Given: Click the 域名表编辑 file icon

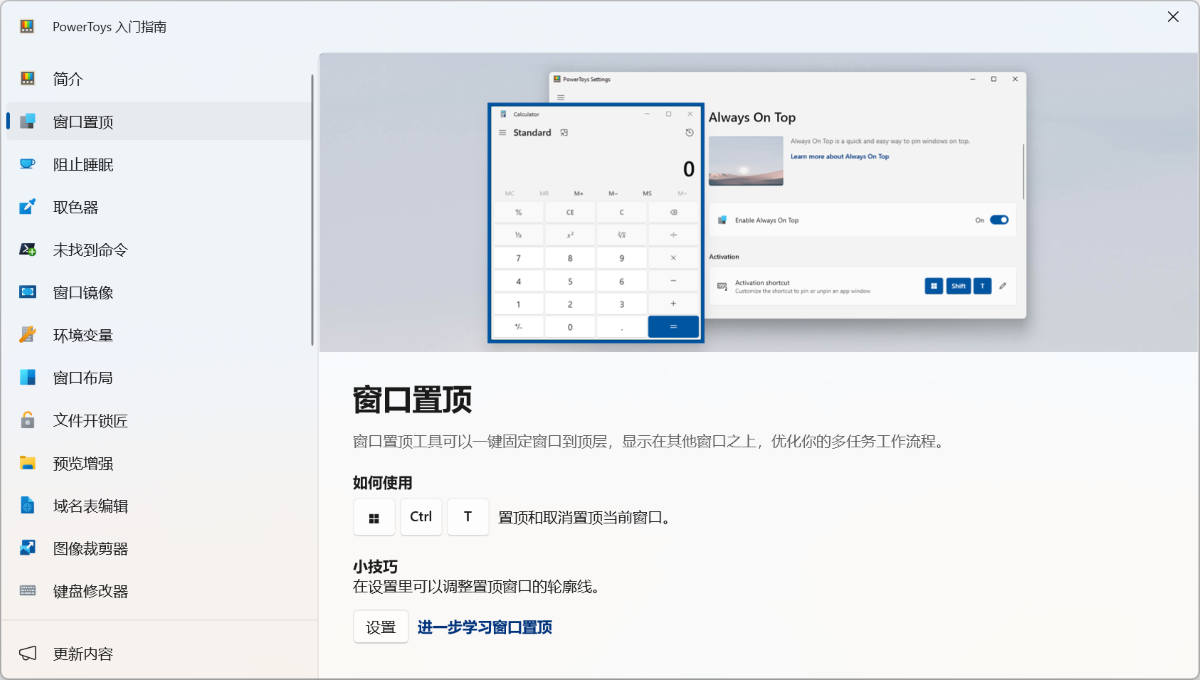Looking at the screenshot, I should point(28,506).
